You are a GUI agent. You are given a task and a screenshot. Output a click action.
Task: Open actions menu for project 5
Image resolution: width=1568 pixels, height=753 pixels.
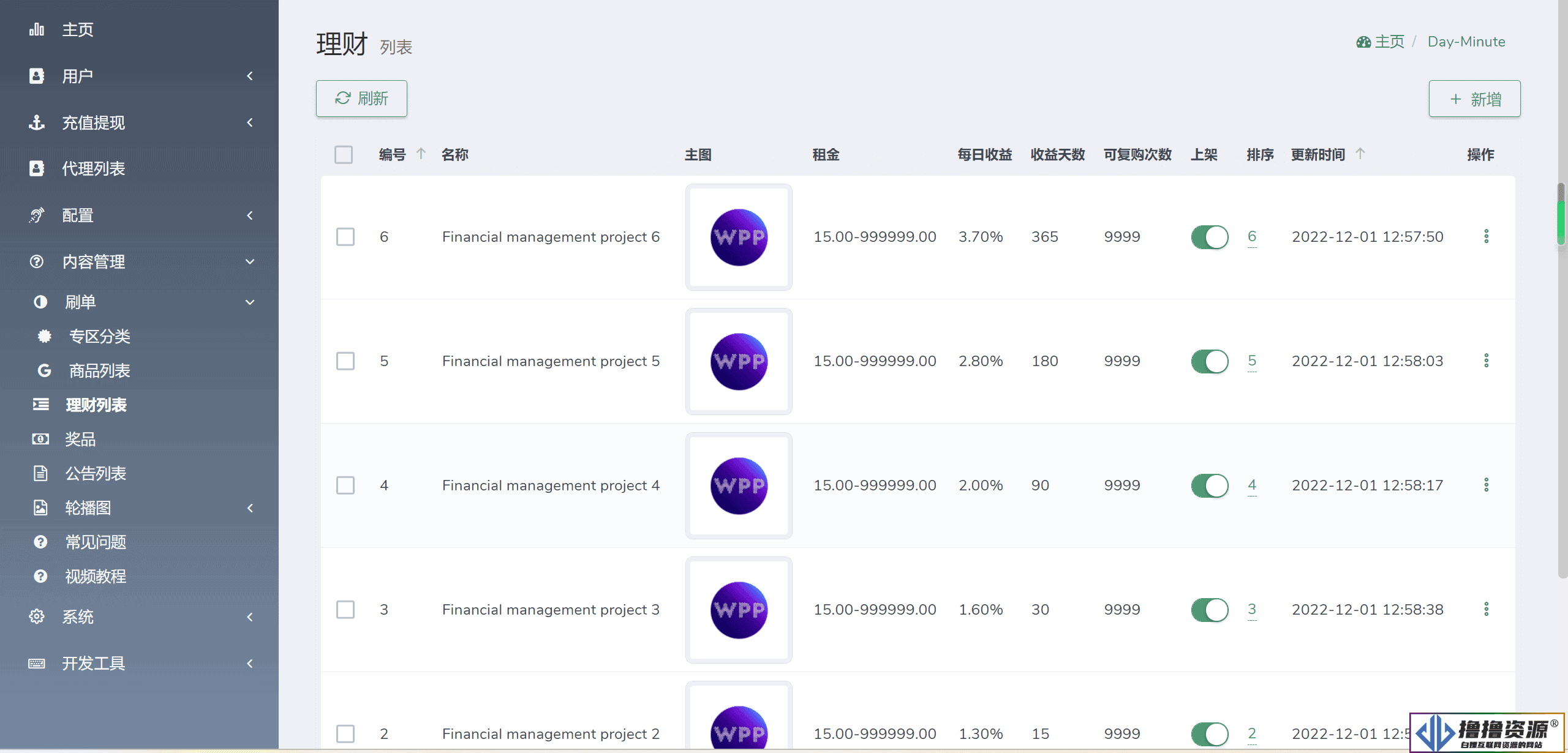[x=1487, y=361]
